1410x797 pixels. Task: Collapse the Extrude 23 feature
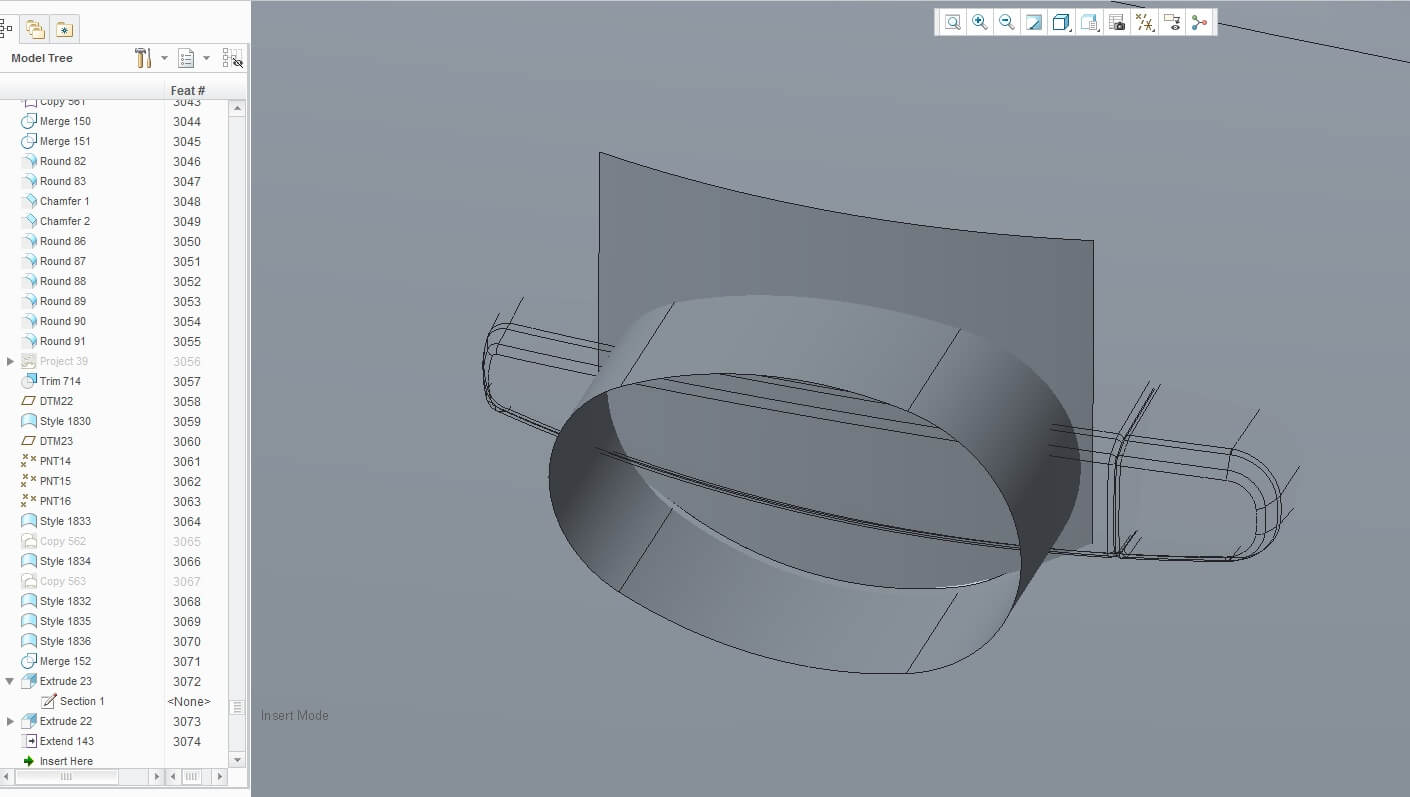[11, 681]
